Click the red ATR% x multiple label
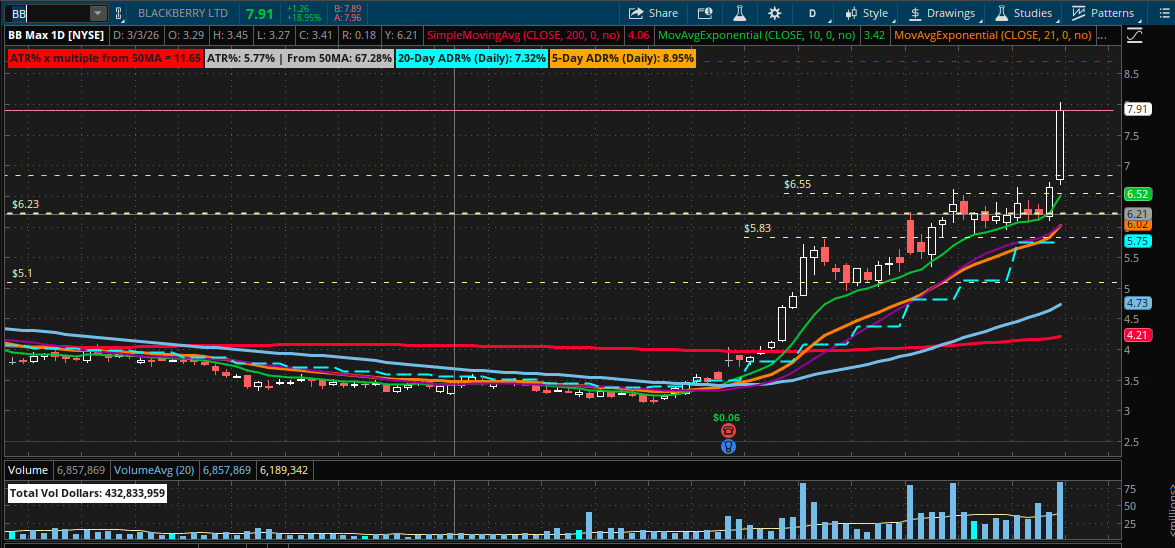This screenshot has width=1175, height=548. [105, 58]
